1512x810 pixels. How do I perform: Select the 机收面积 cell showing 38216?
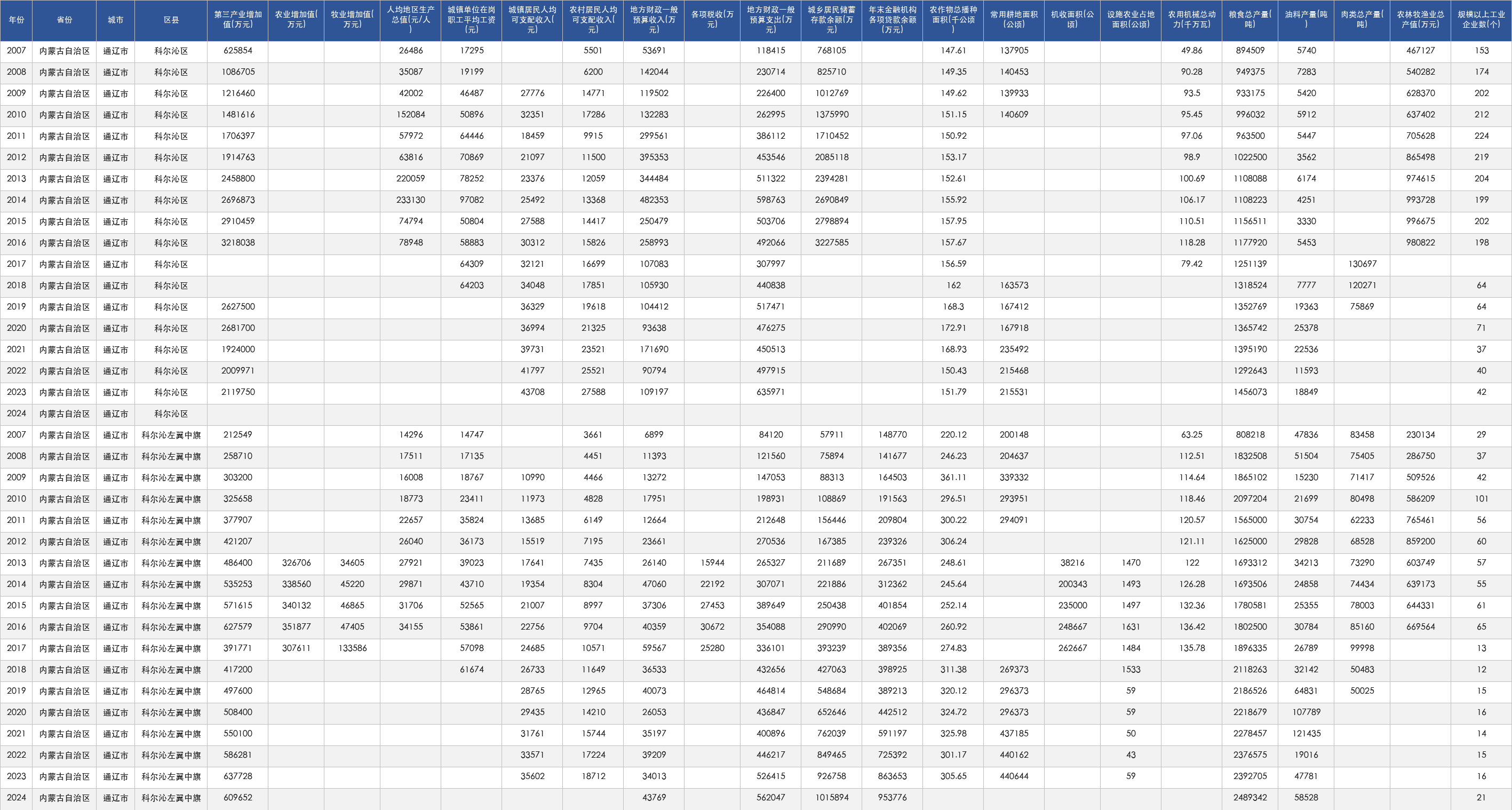(x=1072, y=563)
